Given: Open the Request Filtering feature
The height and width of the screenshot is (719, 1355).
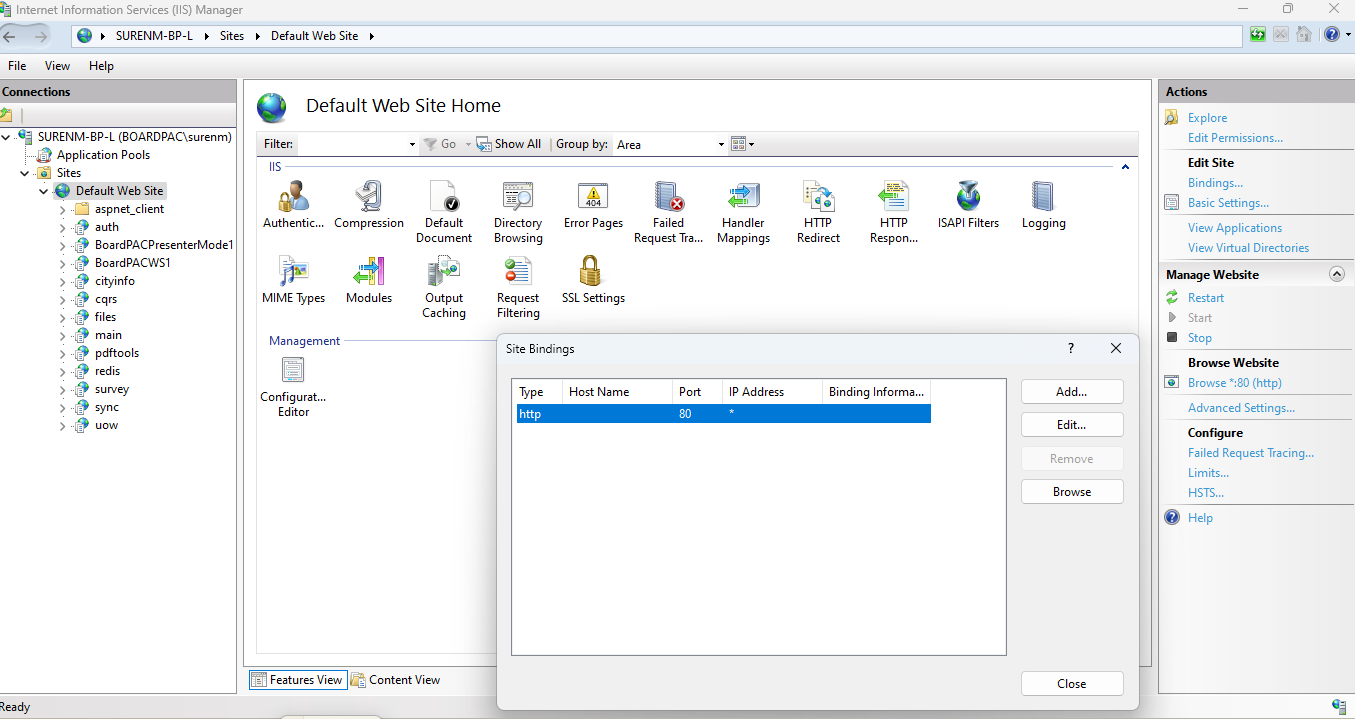Looking at the screenshot, I should 518,287.
